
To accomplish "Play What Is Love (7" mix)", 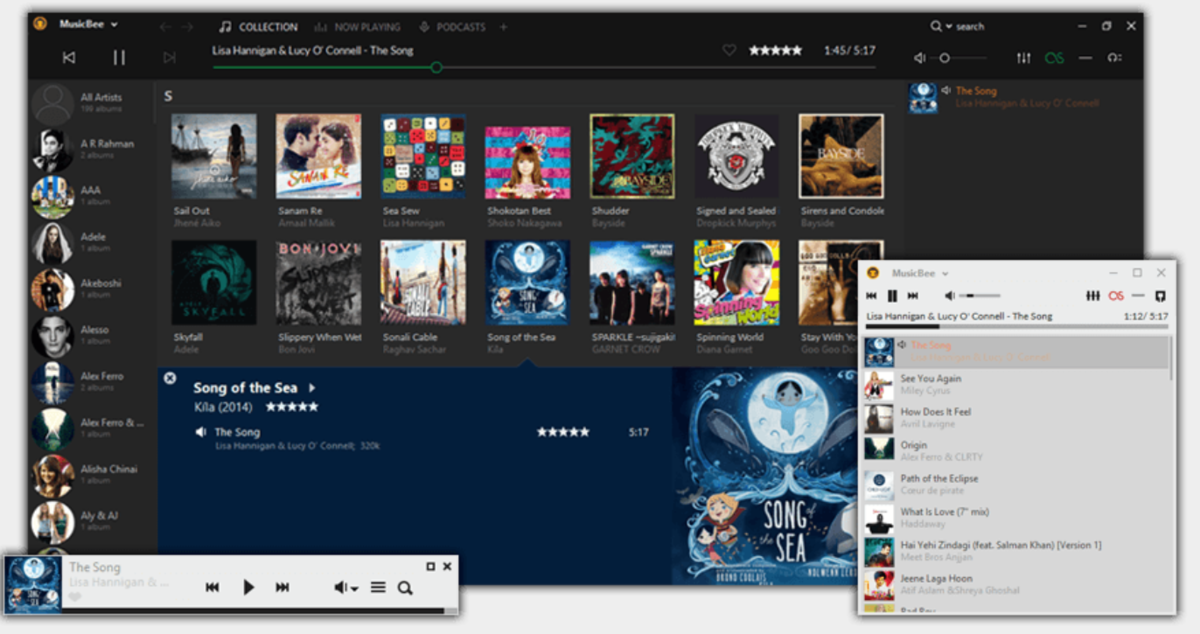I will (x=1016, y=519).
